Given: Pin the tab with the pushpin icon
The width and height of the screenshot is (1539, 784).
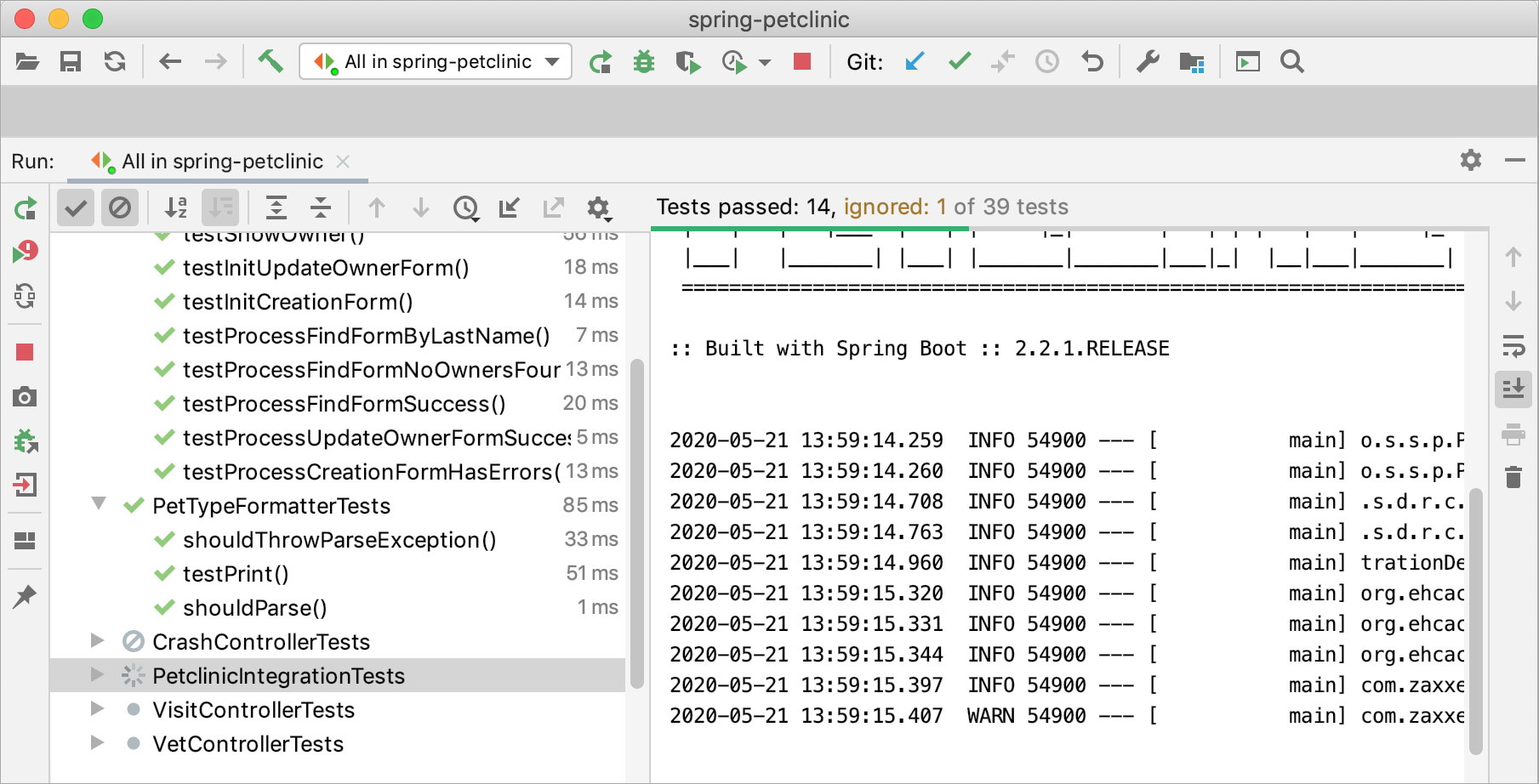Looking at the screenshot, I should [x=25, y=596].
